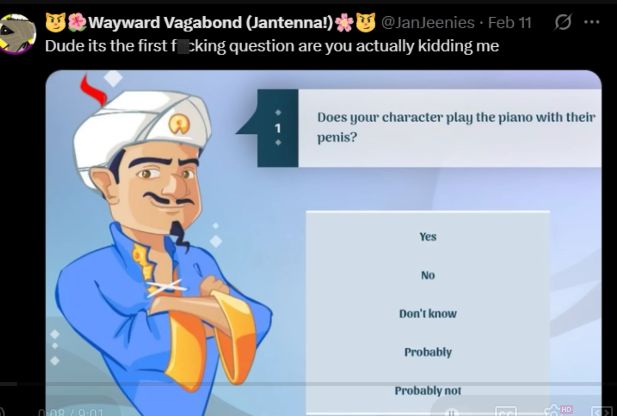Click the emblem on Akinator's turban
The image size is (617, 416).
[x=179, y=124]
